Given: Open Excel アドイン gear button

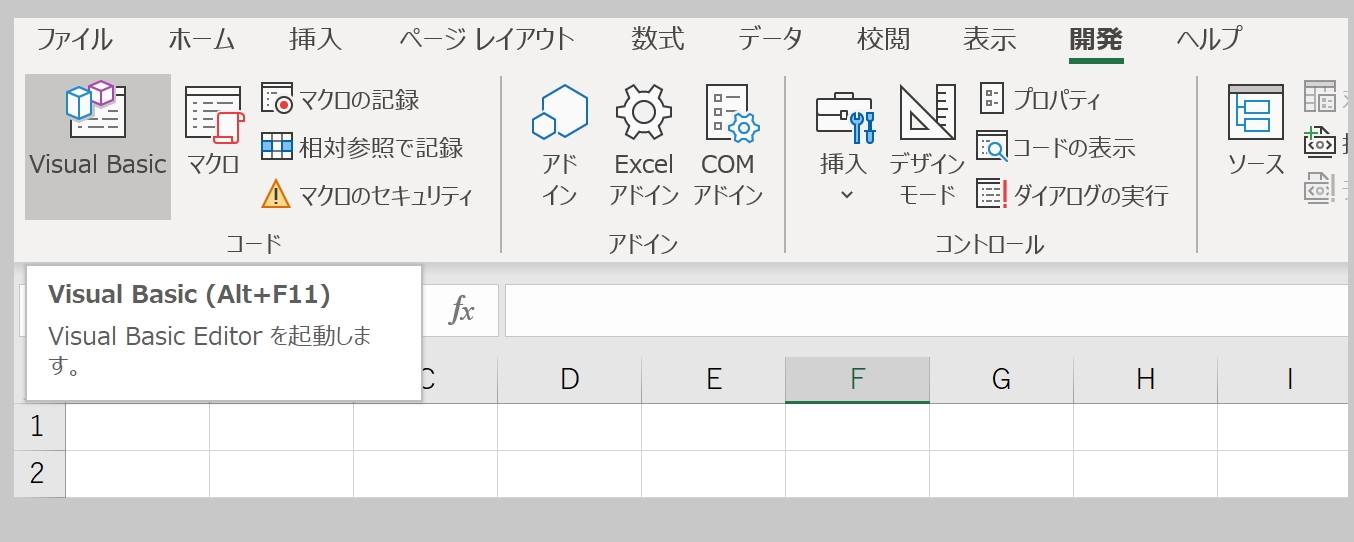Looking at the screenshot, I should [x=644, y=145].
